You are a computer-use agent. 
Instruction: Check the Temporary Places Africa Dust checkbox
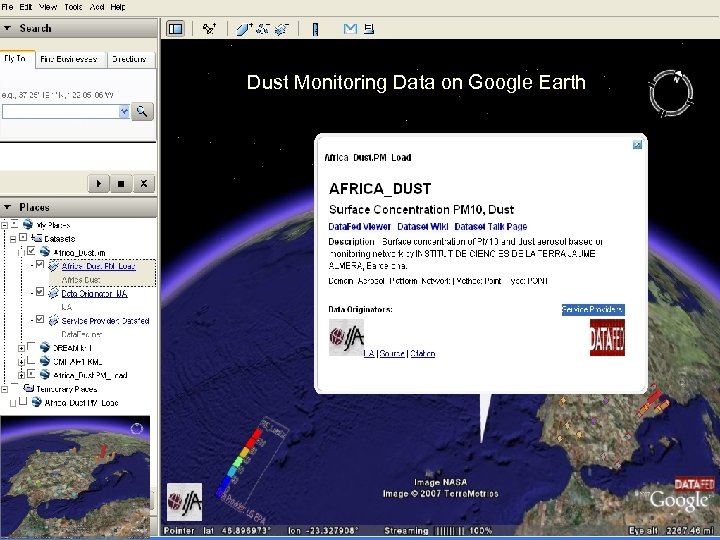22,401
